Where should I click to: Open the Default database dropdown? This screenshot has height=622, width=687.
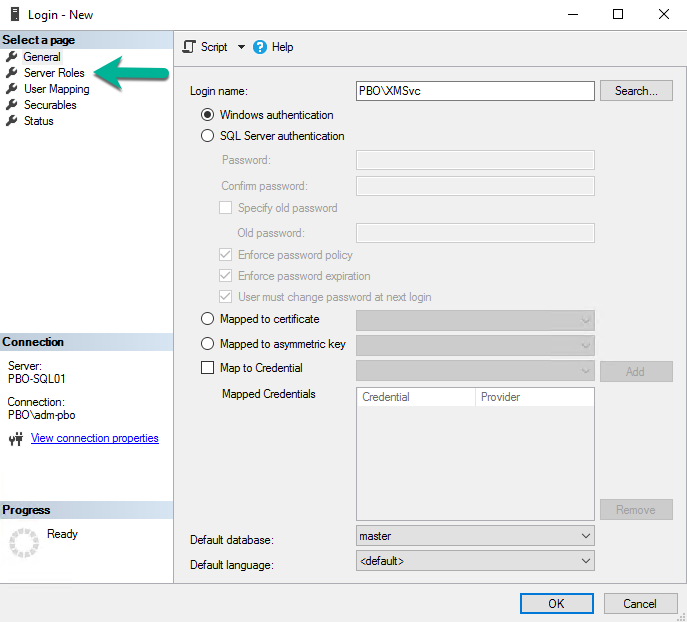pos(475,536)
